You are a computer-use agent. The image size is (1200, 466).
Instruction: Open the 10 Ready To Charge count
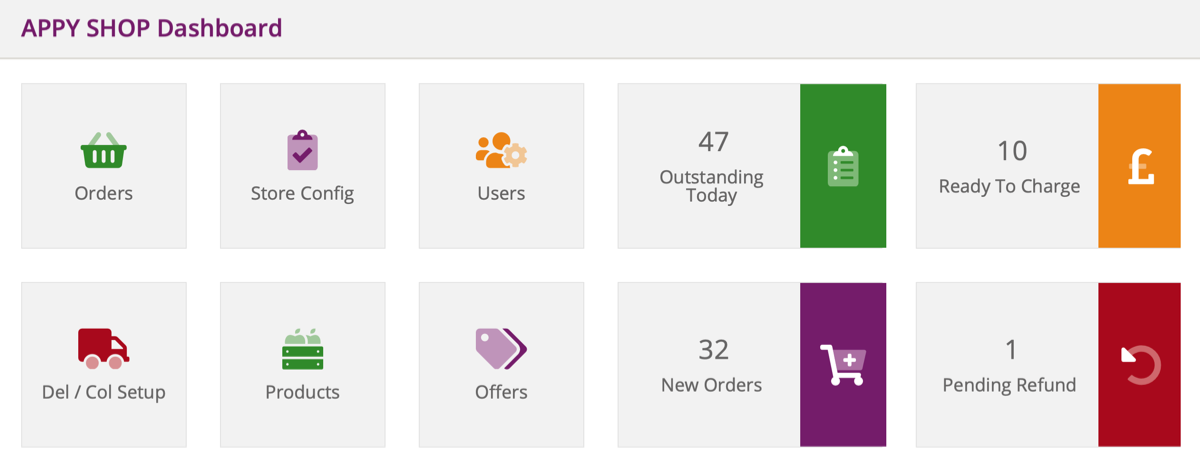[x=1011, y=151]
